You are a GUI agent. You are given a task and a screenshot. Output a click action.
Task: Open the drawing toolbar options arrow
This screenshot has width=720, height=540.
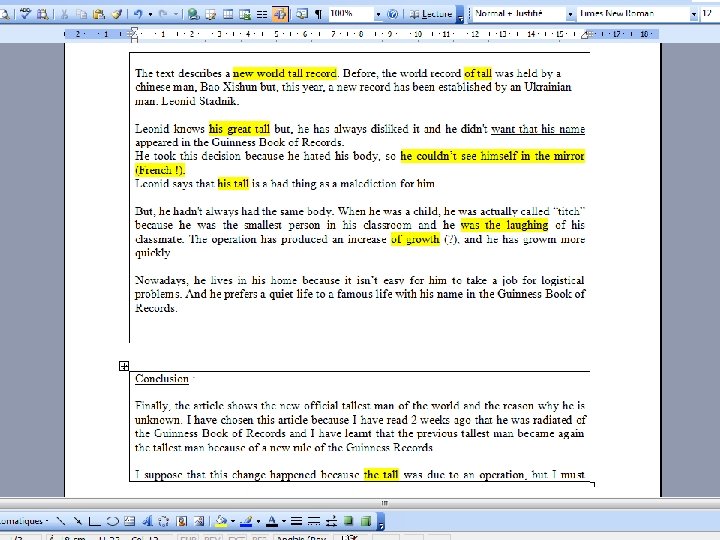click(380, 522)
